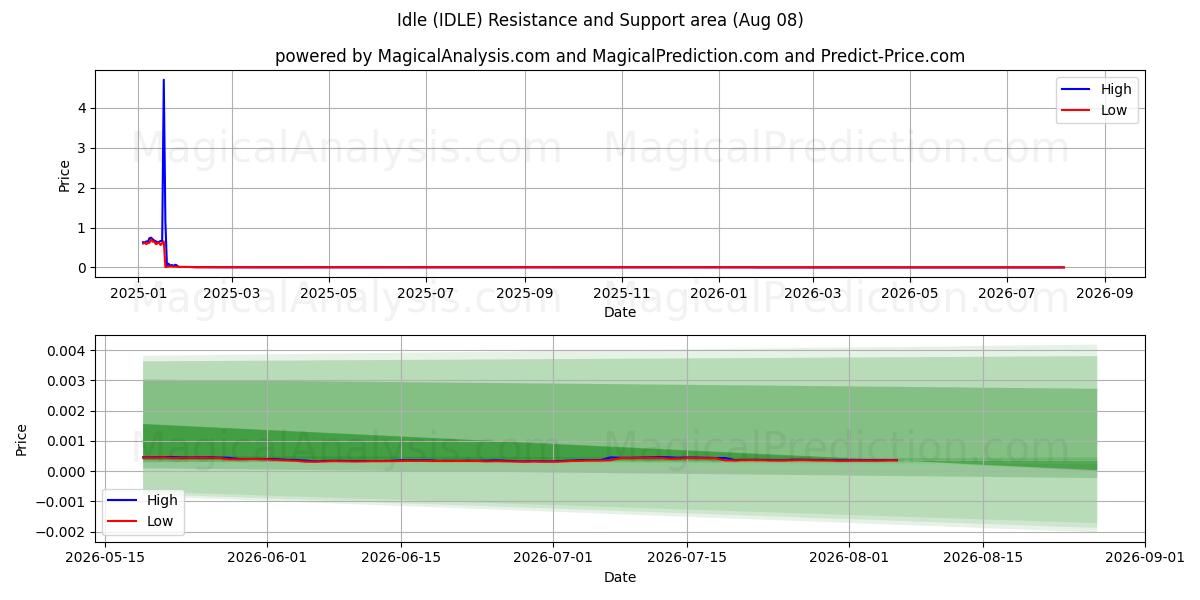Click the '0.004' y-axis tick label
The image size is (1200, 600).
pyautogui.click(x=67, y=351)
